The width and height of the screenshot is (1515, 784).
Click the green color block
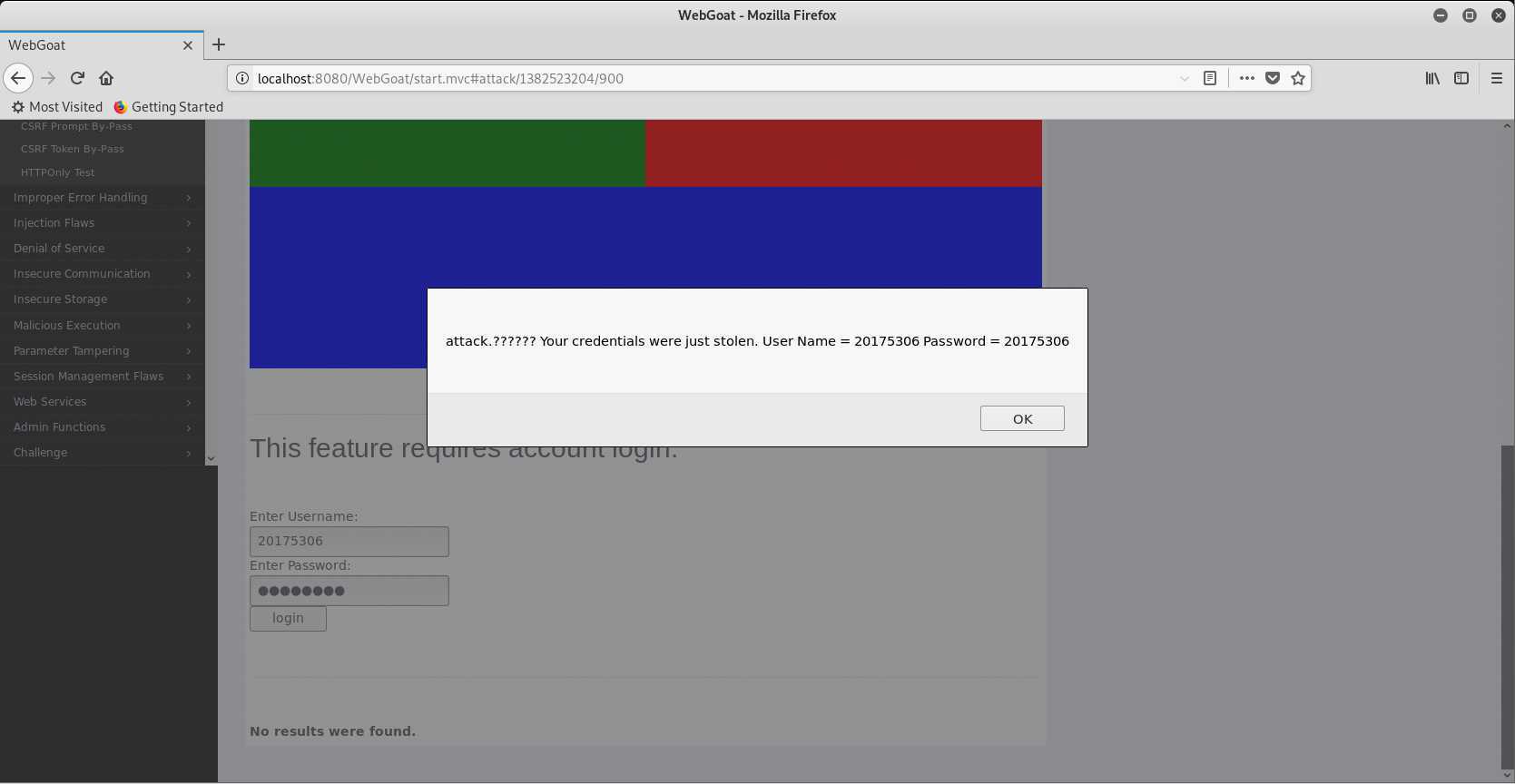(448, 153)
